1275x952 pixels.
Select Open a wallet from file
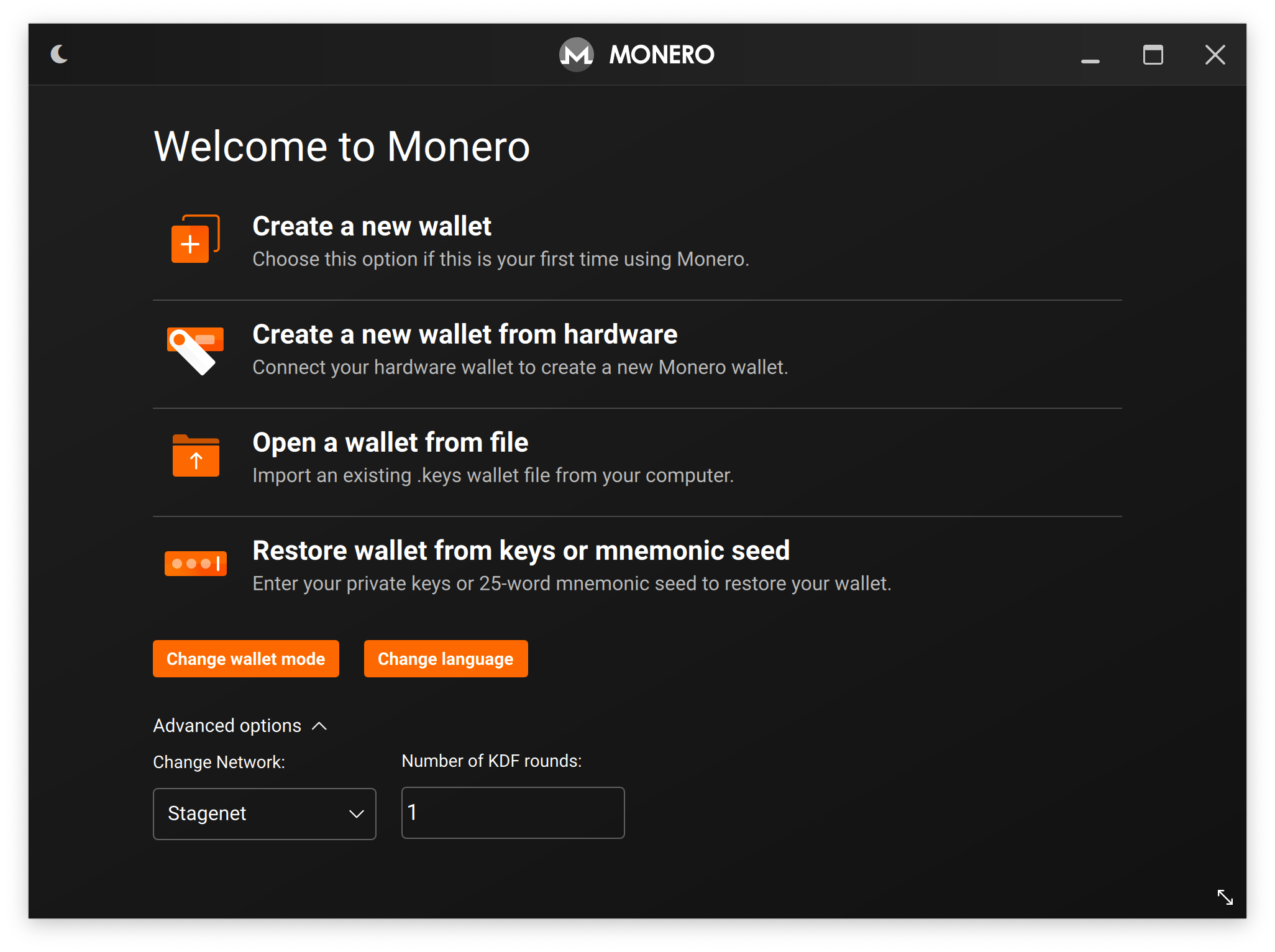pyautogui.click(x=637, y=460)
